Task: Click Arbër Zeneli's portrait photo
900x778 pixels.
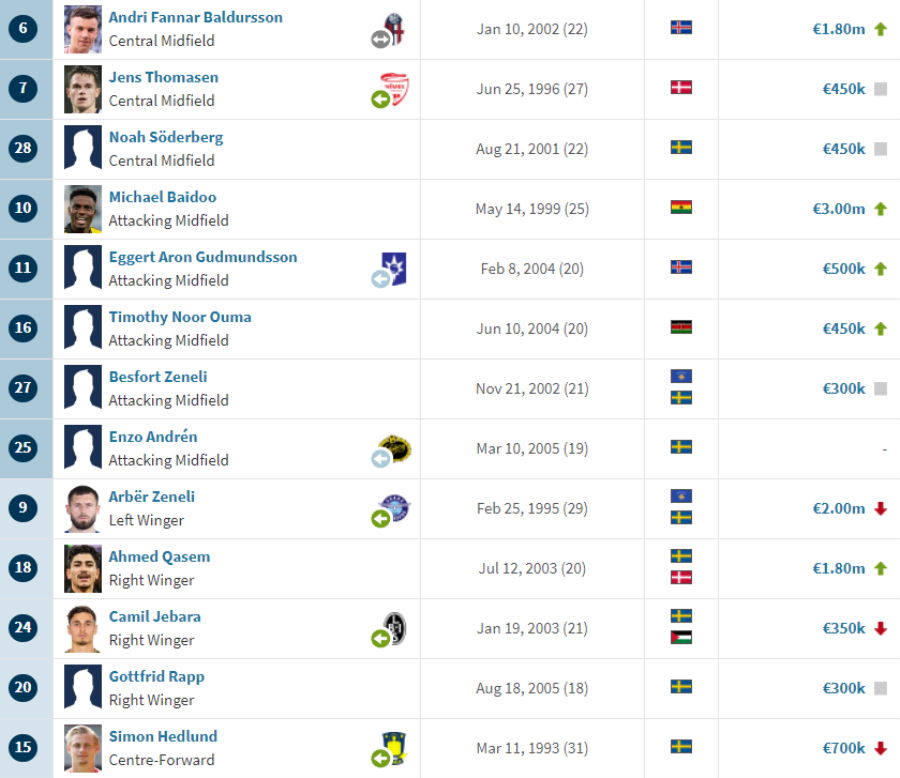Action: [83, 509]
